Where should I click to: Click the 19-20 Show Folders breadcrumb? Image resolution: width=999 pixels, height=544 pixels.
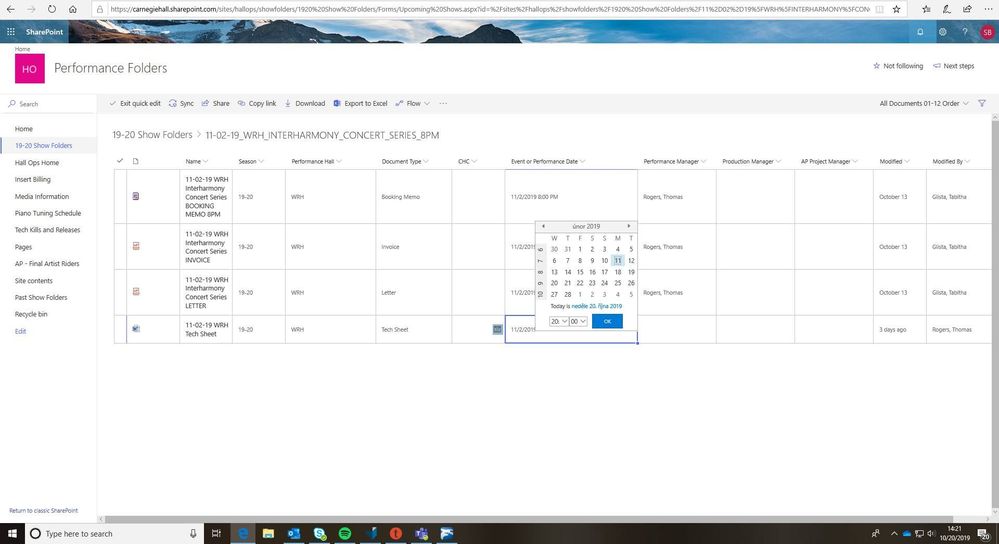coord(152,135)
